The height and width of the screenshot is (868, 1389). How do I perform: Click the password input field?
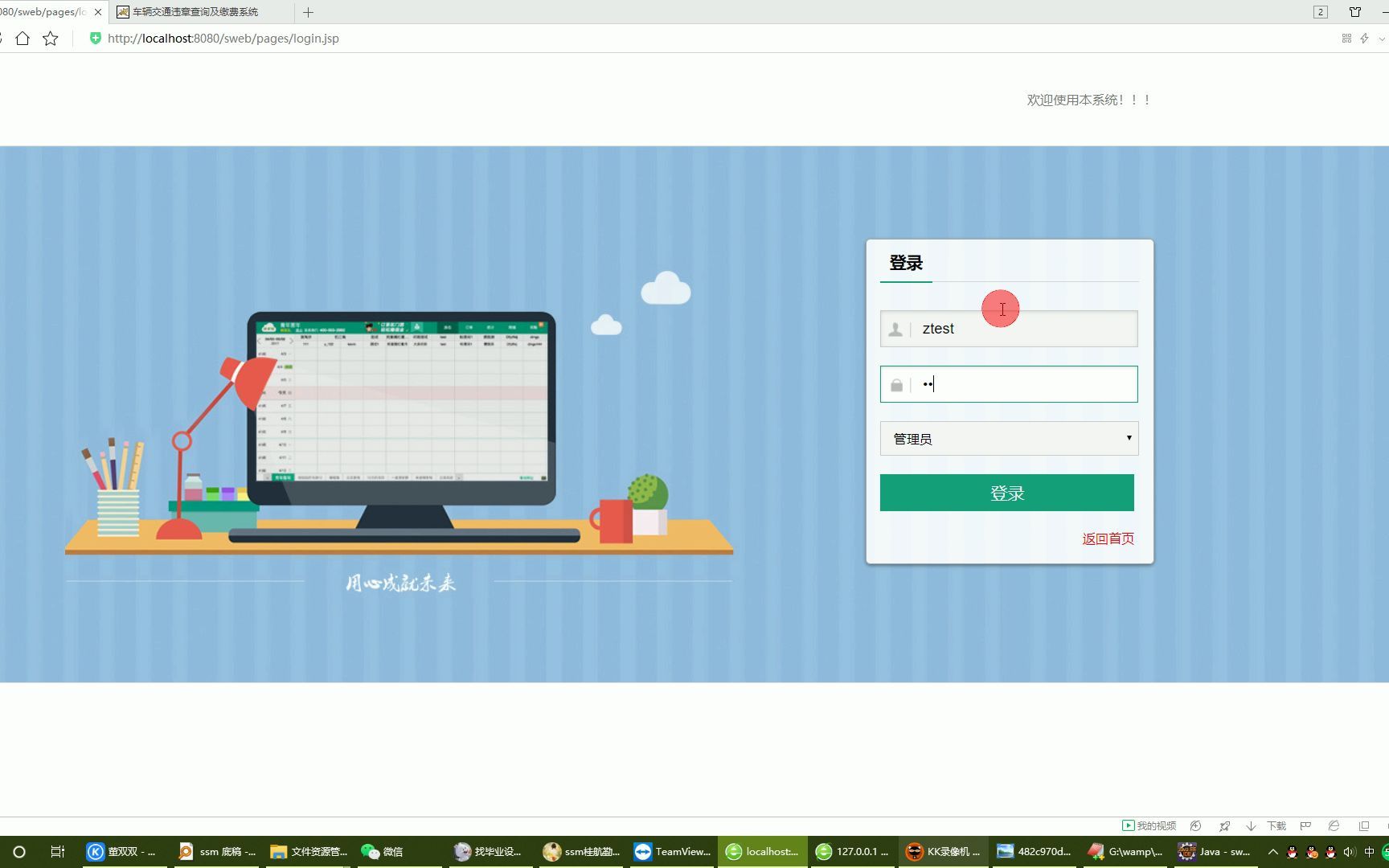1021,384
